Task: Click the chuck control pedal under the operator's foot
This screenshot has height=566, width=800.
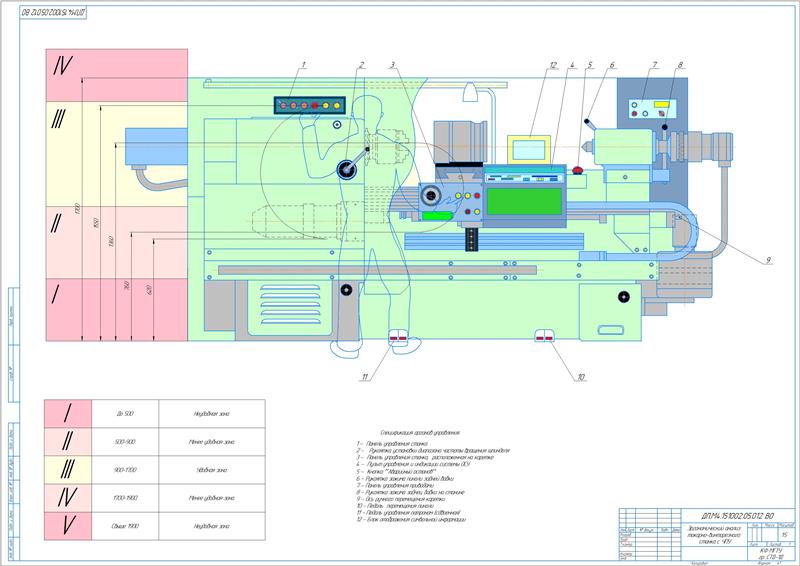Action: (398, 337)
